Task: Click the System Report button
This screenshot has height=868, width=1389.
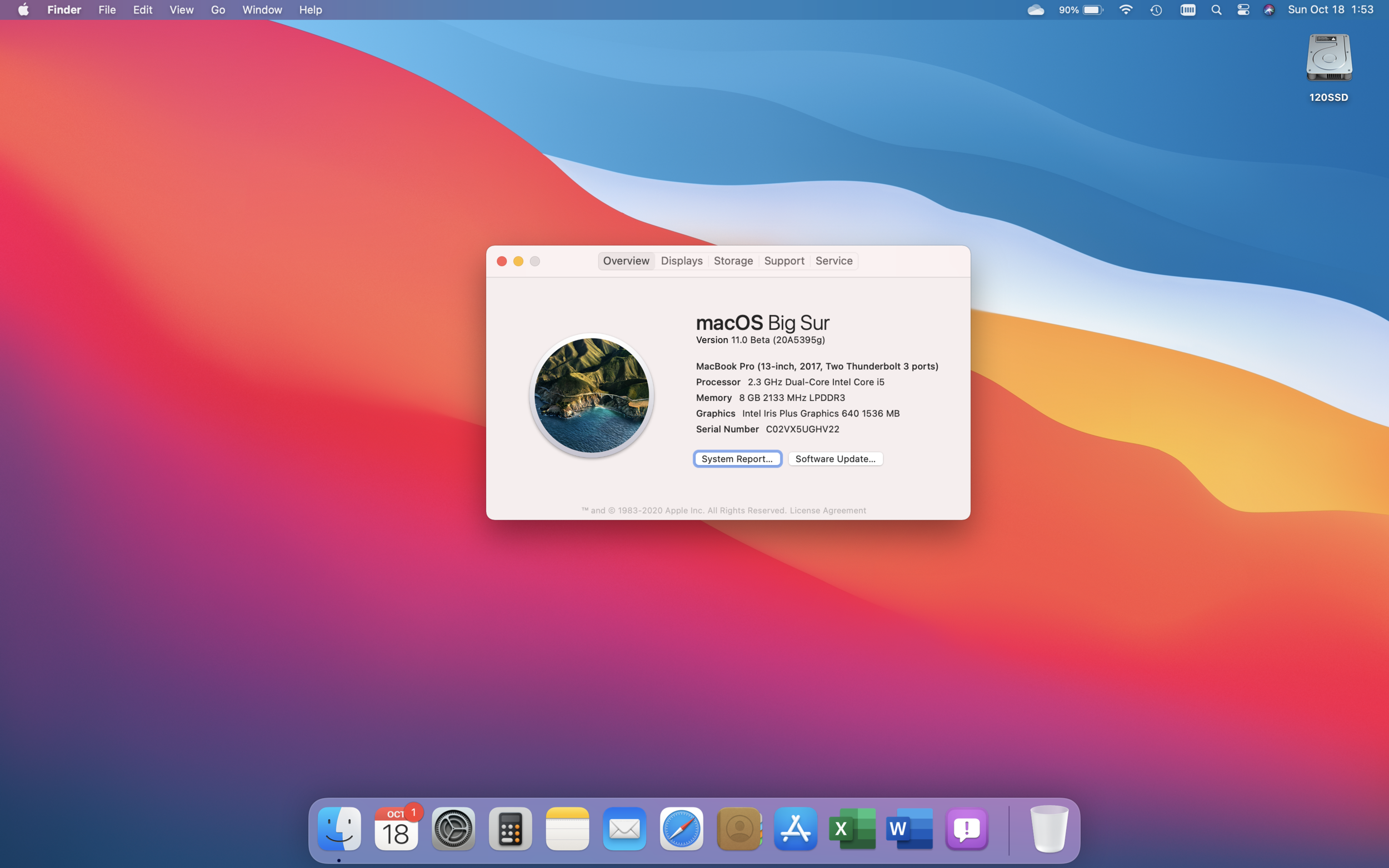Action: click(x=737, y=459)
